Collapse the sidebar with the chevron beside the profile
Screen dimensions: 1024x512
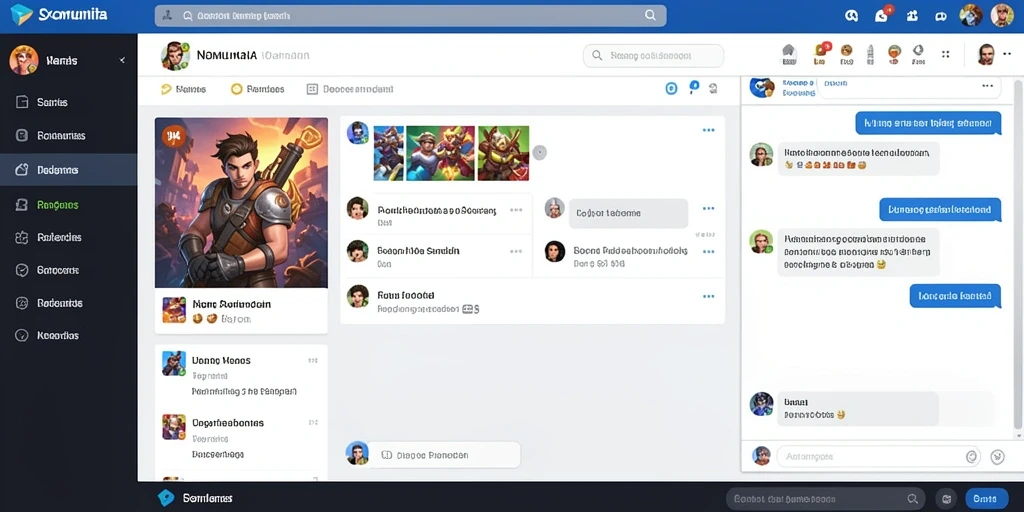pyautogui.click(x=122, y=60)
